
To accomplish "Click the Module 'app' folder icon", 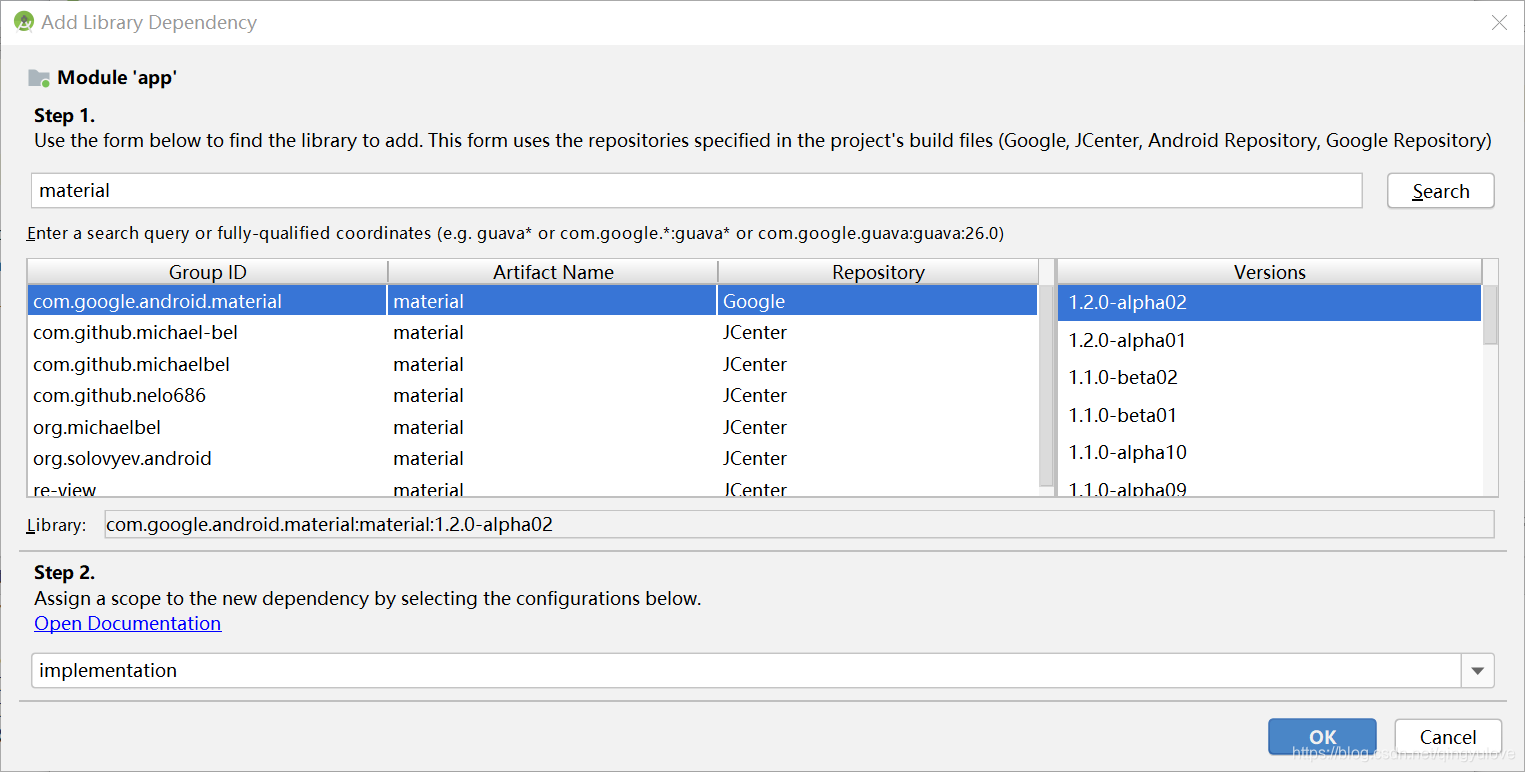I will point(39,78).
